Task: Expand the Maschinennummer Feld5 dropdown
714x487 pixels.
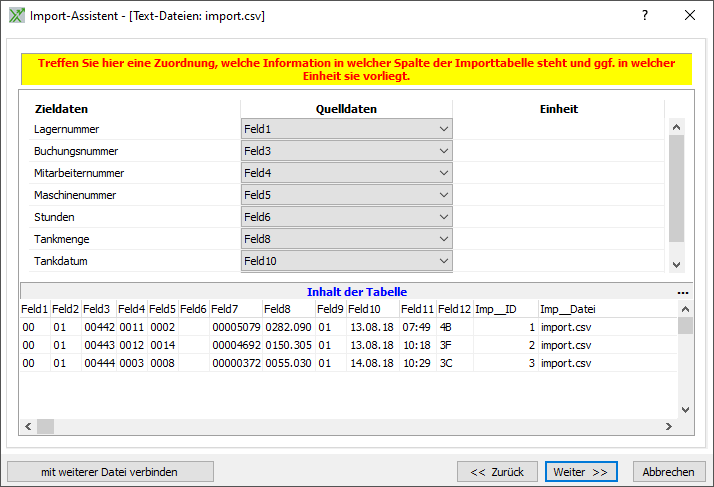Action: click(346, 195)
